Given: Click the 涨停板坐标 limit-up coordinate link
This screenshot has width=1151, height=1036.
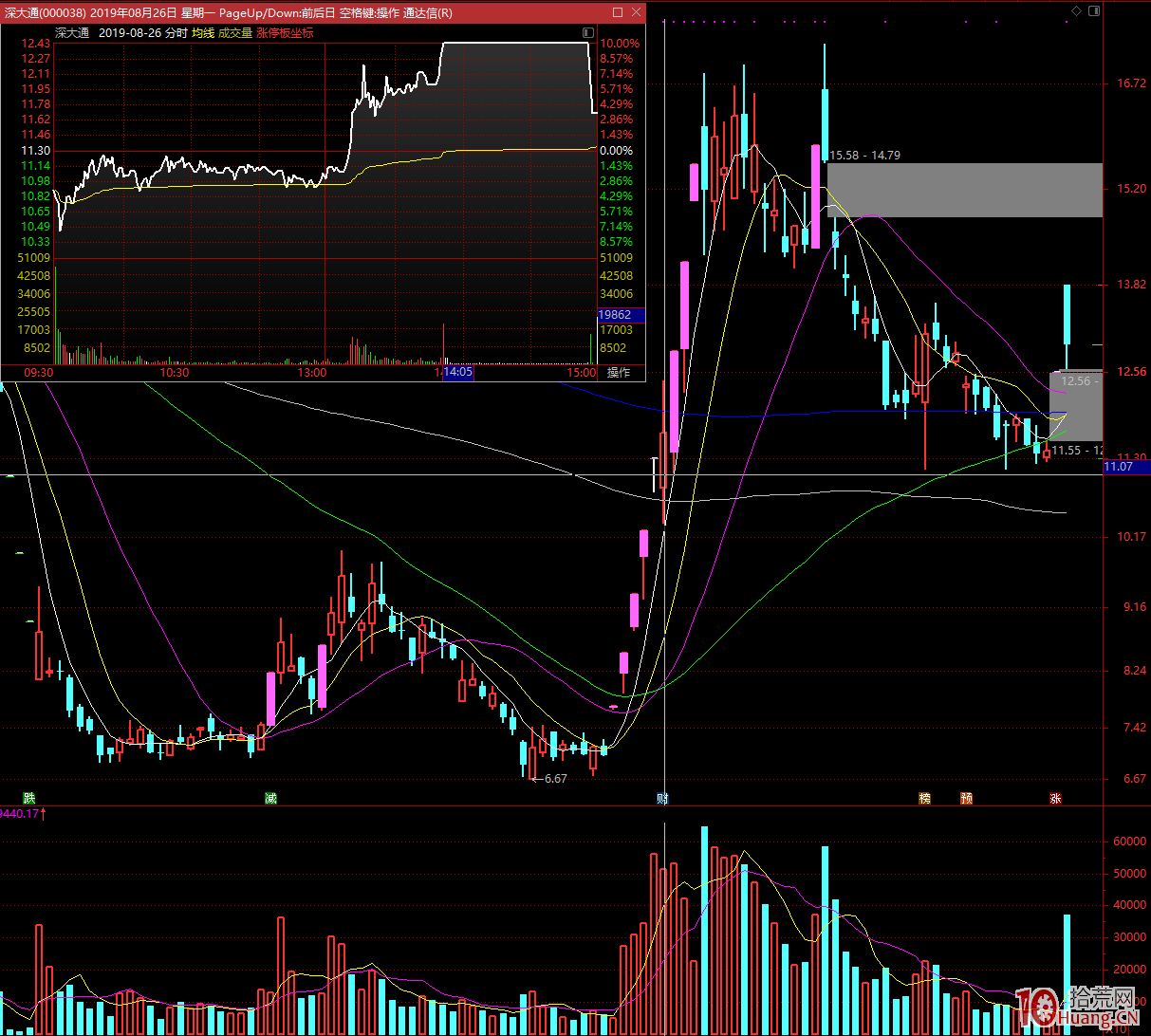Looking at the screenshot, I should 285,33.
